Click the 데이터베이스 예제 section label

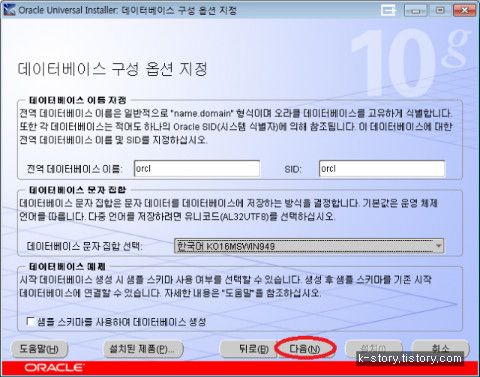click(x=67, y=266)
